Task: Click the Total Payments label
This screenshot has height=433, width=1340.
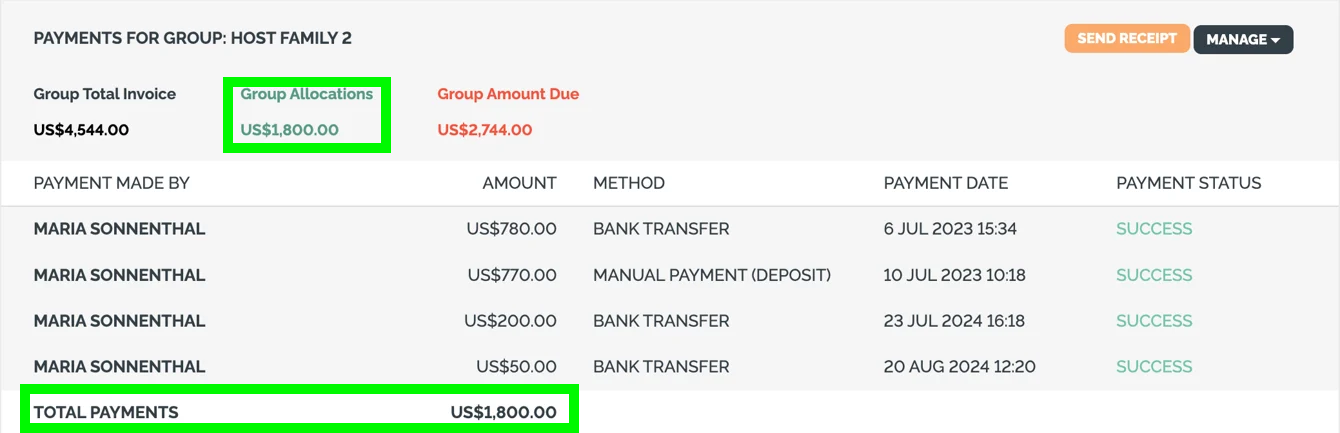Action: [x=106, y=412]
